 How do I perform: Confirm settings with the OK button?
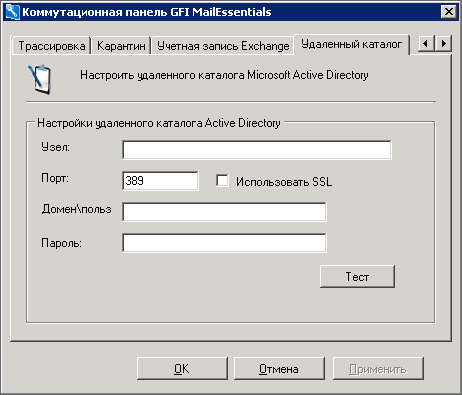tap(182, 369)
